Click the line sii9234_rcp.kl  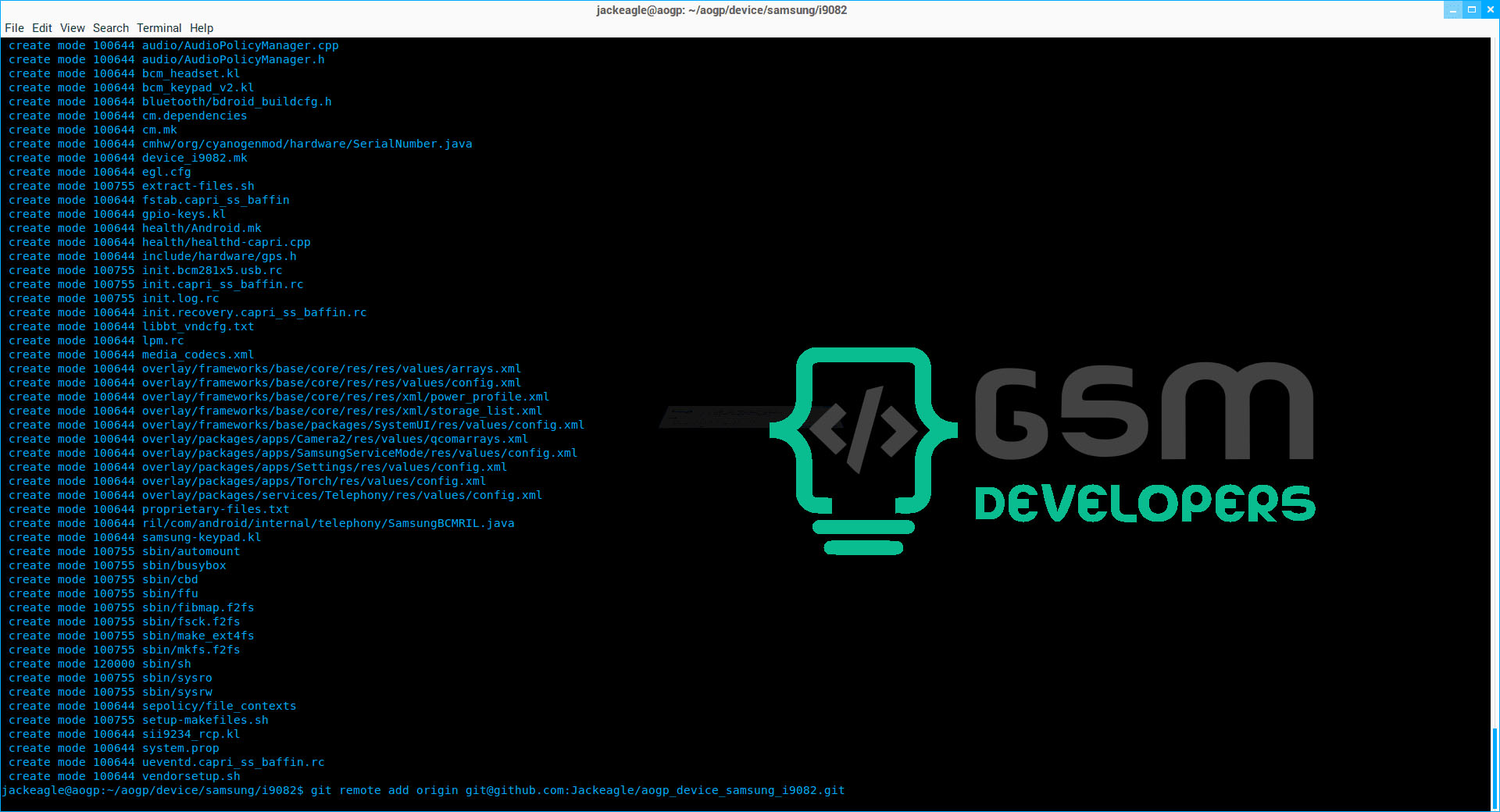(x=124, y=735)
